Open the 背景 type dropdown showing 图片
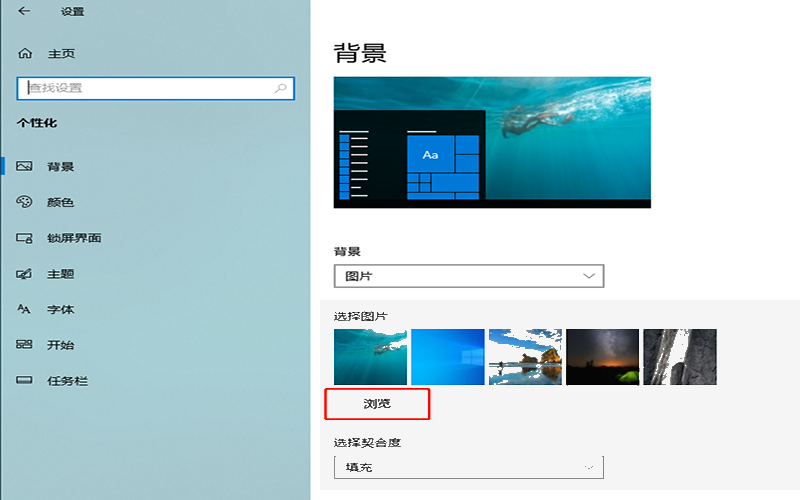Screen dimensions: 800x500 (x=469, y=276)
